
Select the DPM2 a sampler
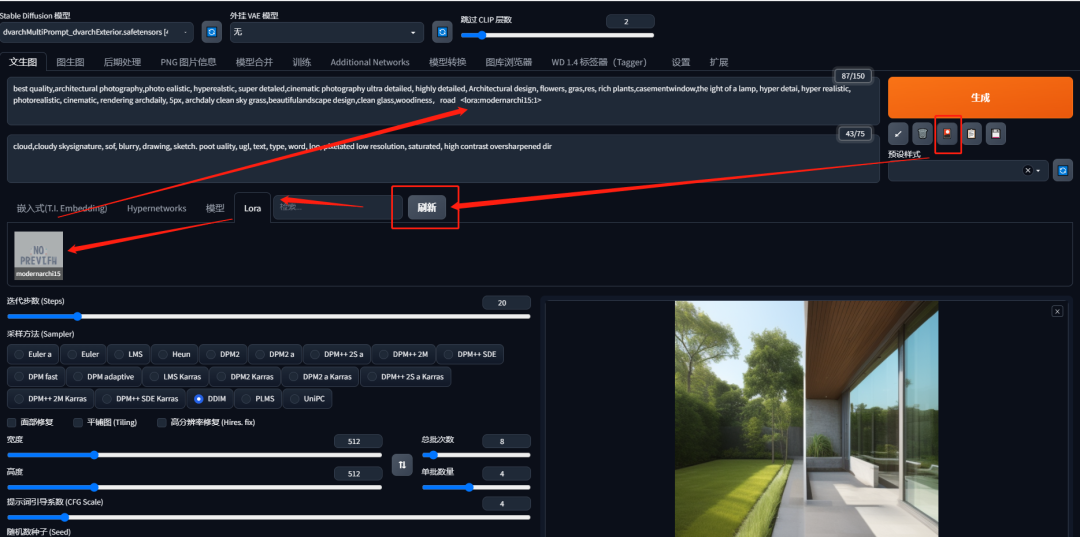tap(275, 355)
